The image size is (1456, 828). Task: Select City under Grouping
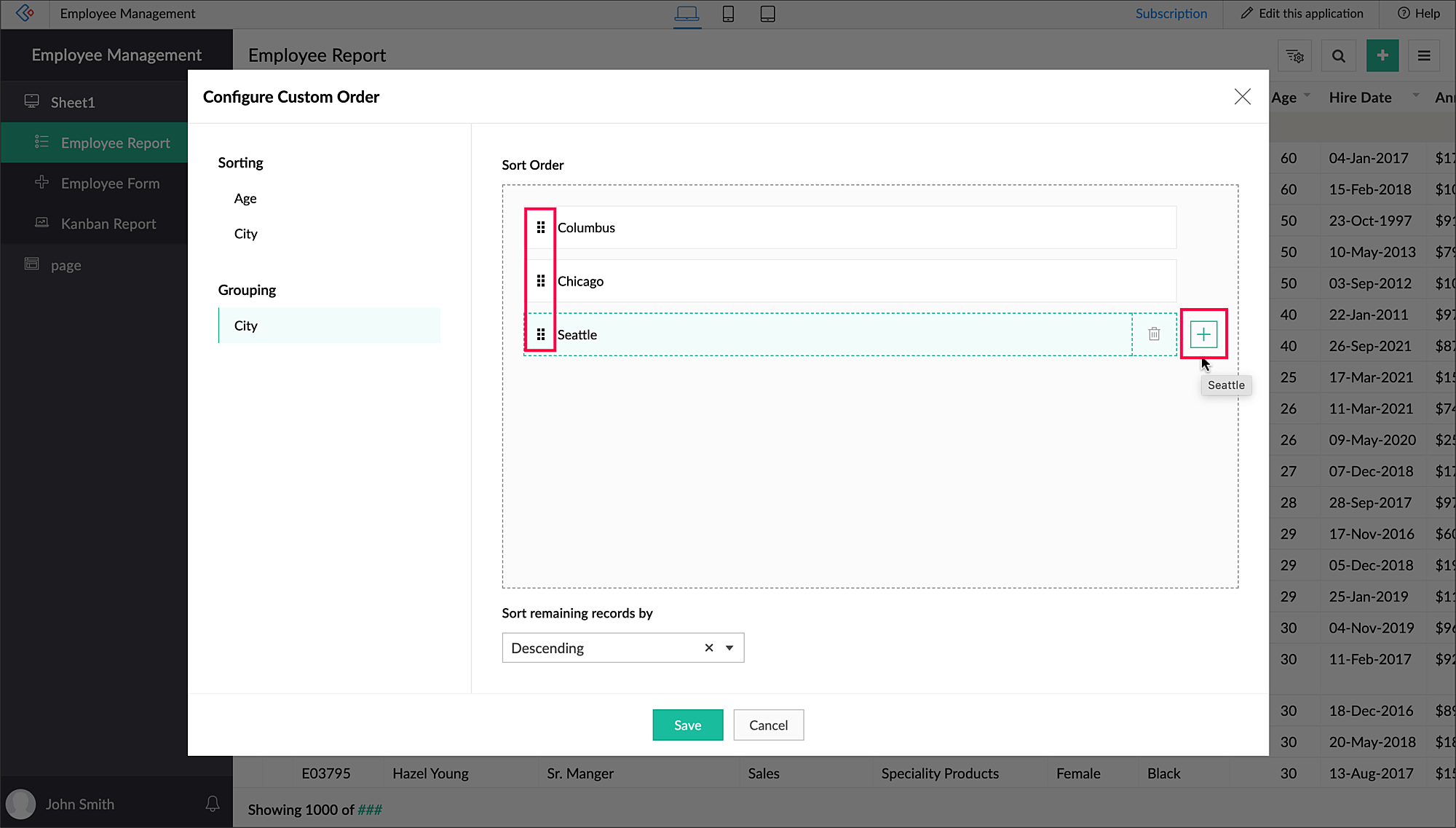coord(246,326)
